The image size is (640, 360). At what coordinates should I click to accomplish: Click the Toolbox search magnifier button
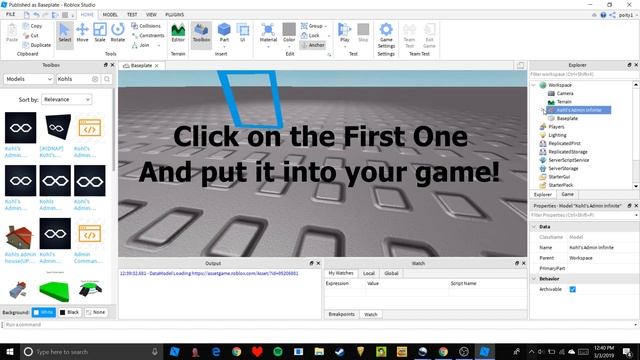[x=107, y=79]
